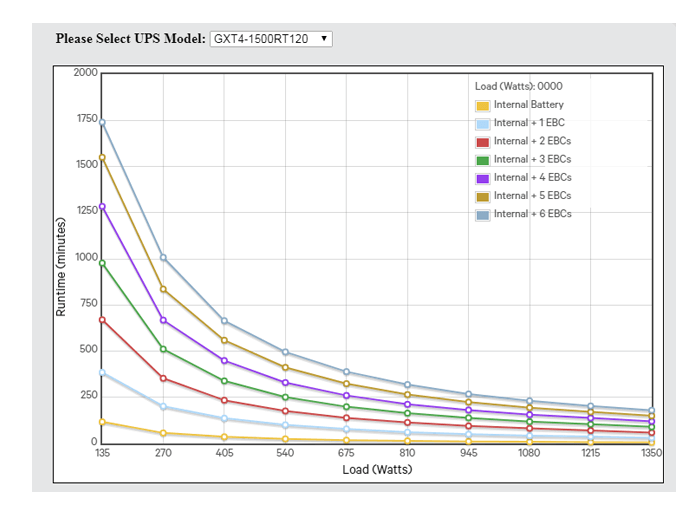Select the 6 EBCs data point at 135 watts
This screenshot has width=692, height=514.
click(x=102, y=122)
